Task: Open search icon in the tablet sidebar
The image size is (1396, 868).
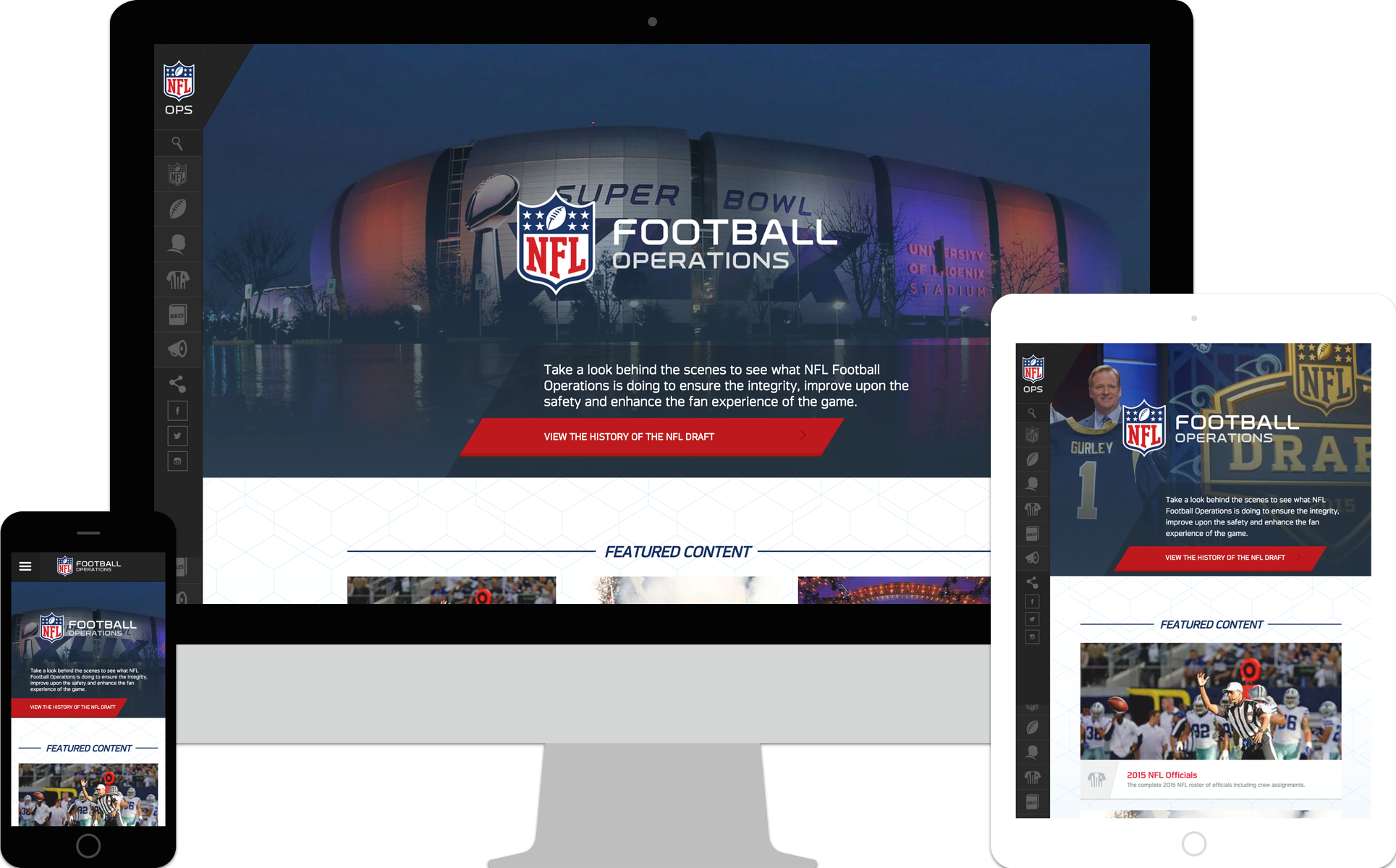Action: 1032,413
